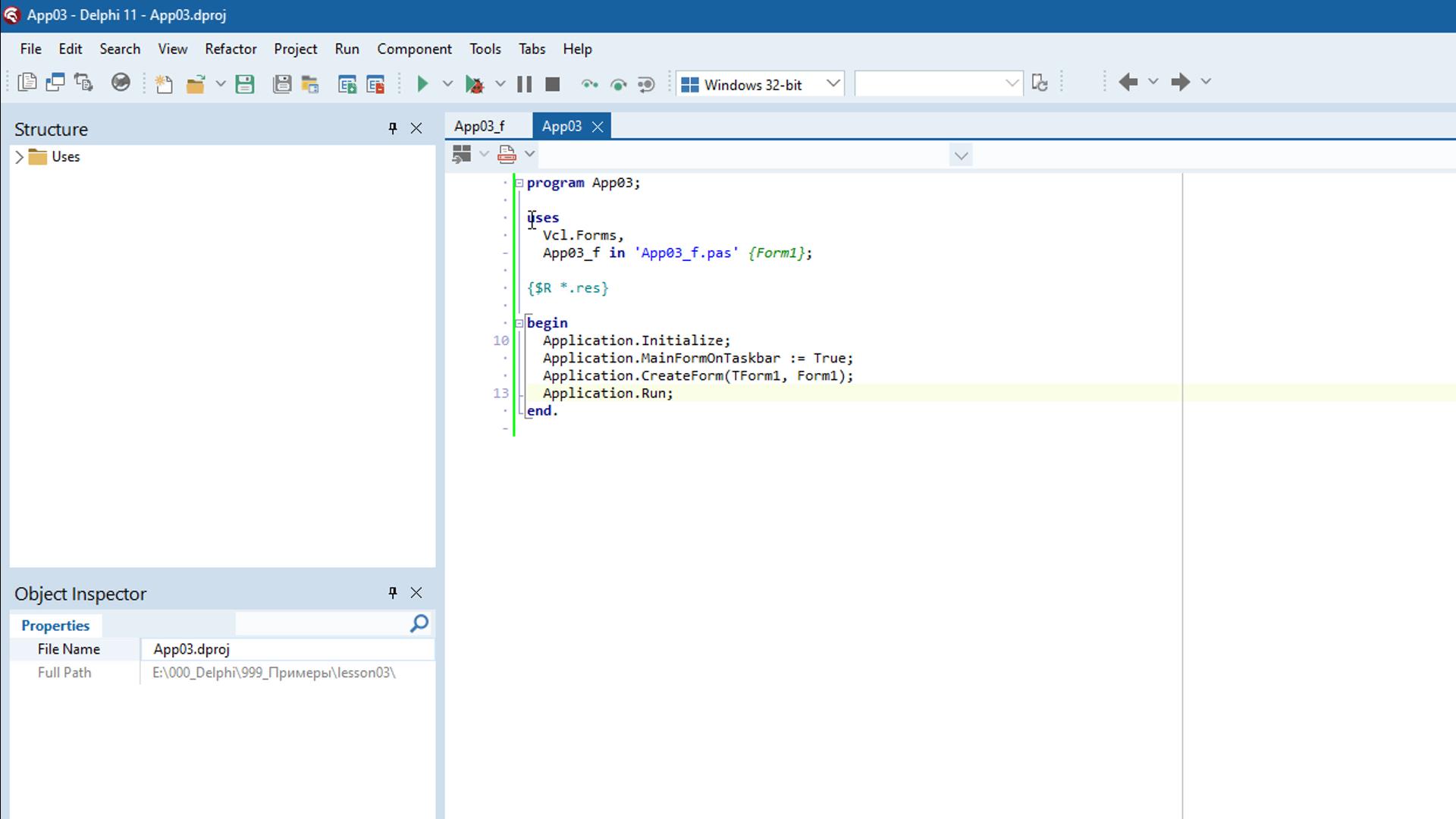Image resolution: width=1456 pixels, height=819 pixels.
Task: Click the Pause execution icon
Action: (523, 84)
